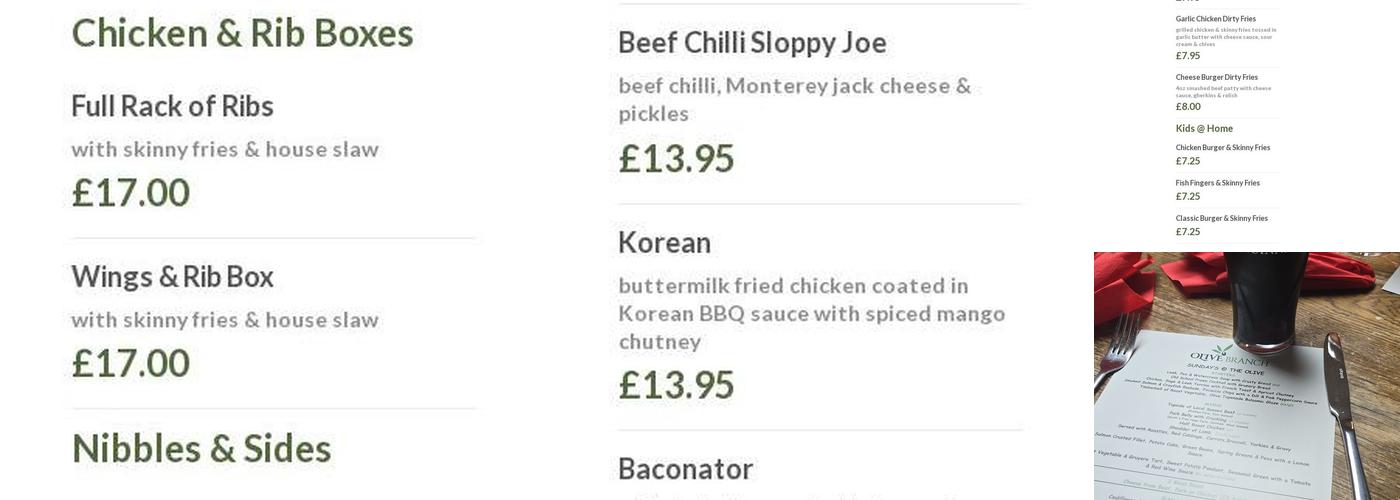Click the £13.95 price under Beef Chilli Sloppy Joe
This screenshot has height=500, width=1400.
pos(676,159)
